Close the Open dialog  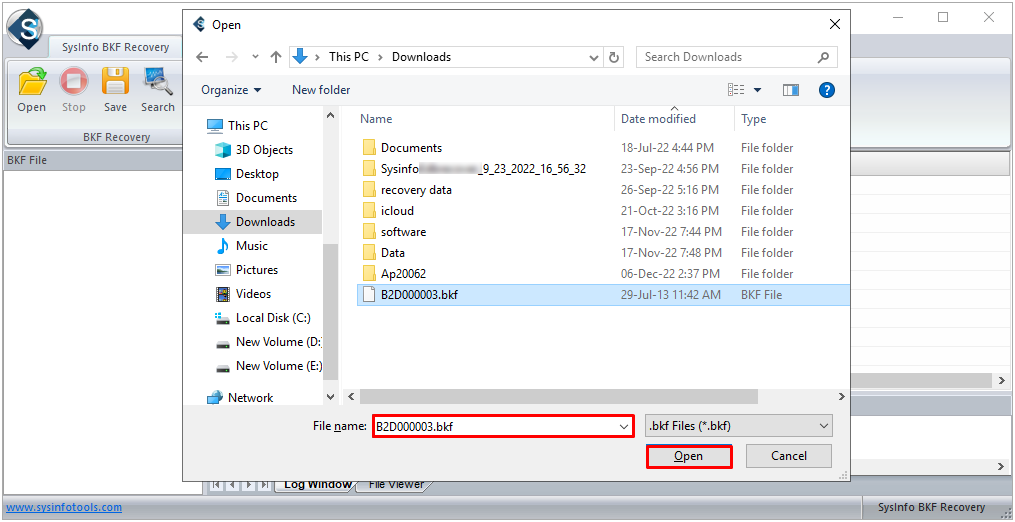(835, 25)
